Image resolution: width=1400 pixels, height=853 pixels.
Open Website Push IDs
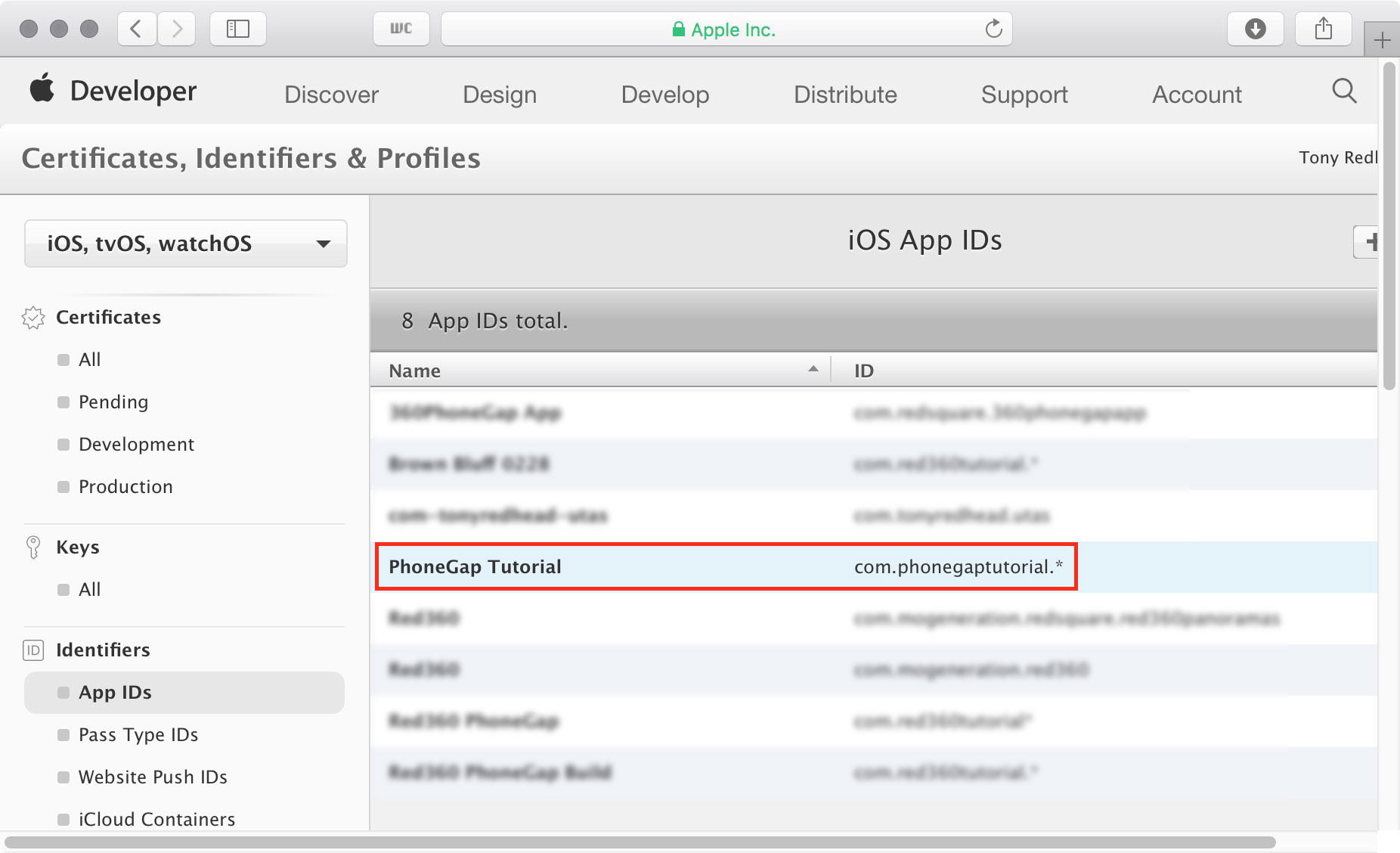[x=153, y=777]
